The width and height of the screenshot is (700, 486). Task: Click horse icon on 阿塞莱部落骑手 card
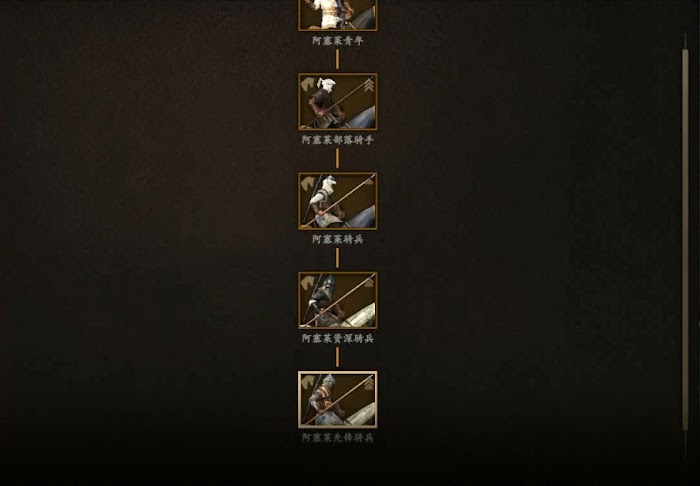coord(308,84)
